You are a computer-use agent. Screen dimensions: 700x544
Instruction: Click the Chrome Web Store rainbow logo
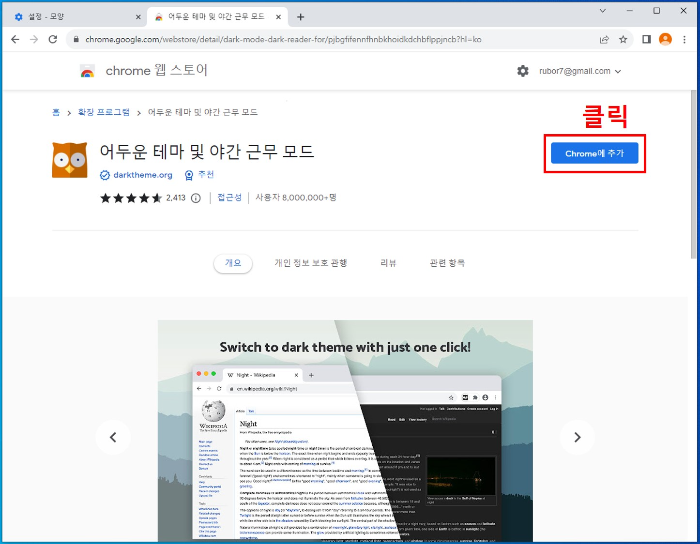tap(88, 71)
